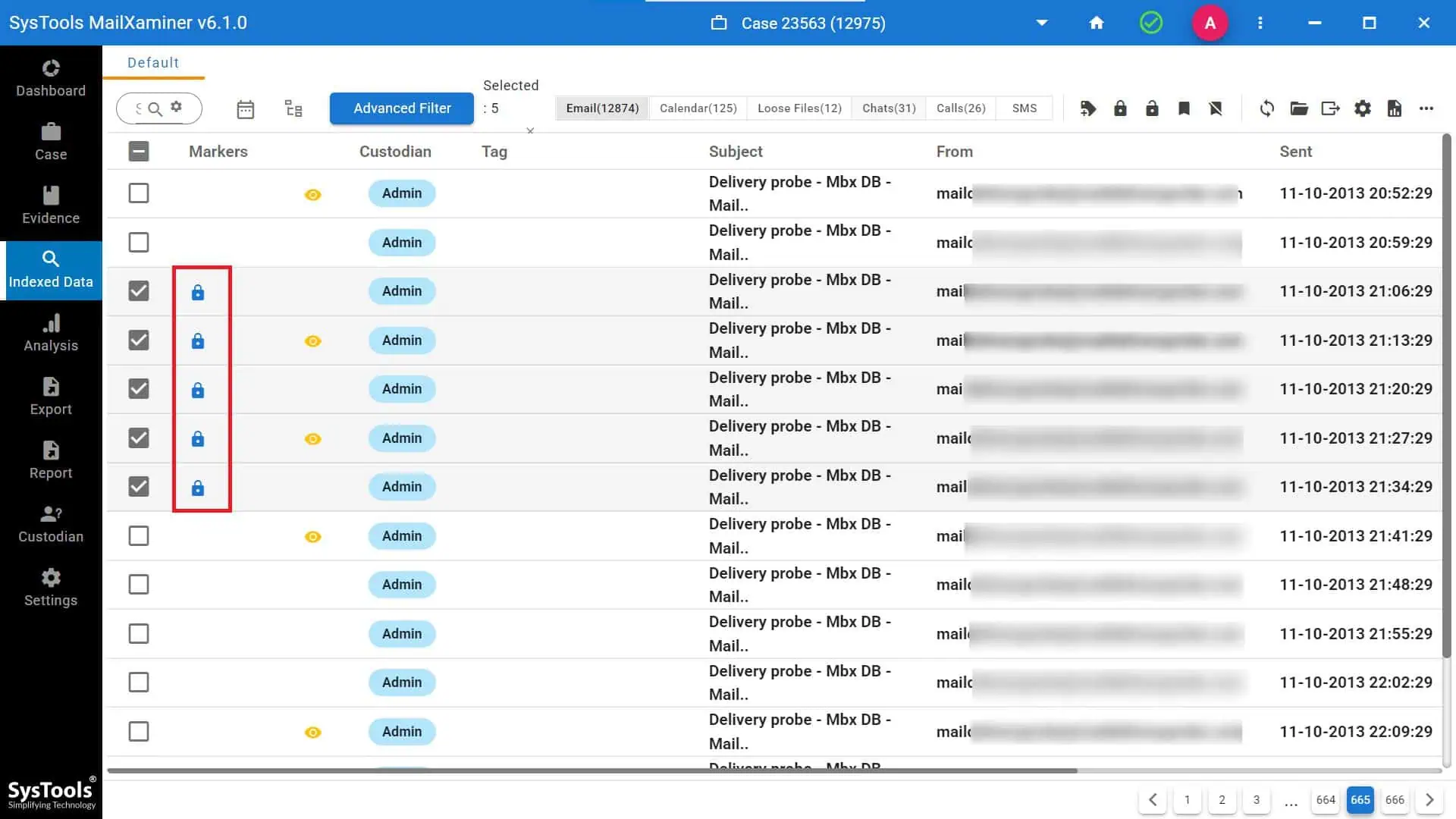Screen dimensions: 1456x819
Task: Click the open padlock unlock icon
Action: pos(1152,108)
